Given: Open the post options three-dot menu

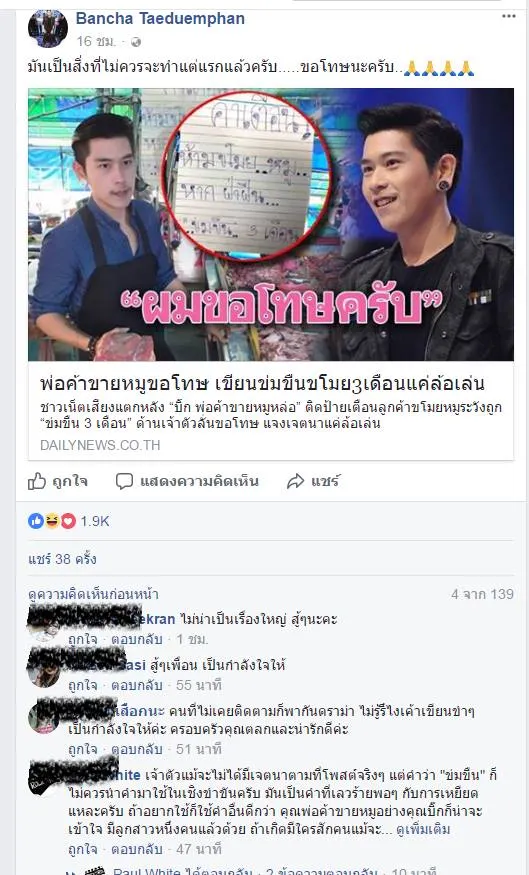Looking at the screenshot, I should (508, 16).
